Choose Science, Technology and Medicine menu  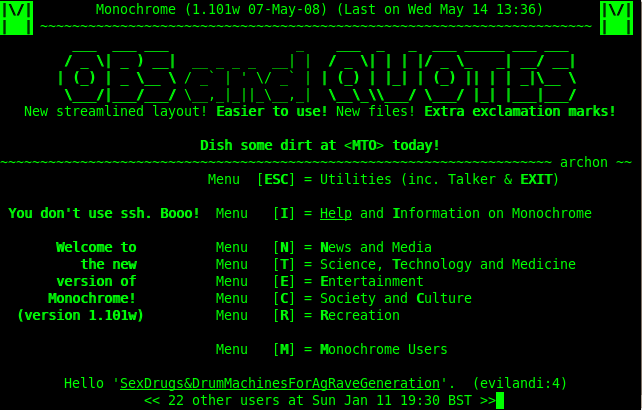(x=447, y=265)
